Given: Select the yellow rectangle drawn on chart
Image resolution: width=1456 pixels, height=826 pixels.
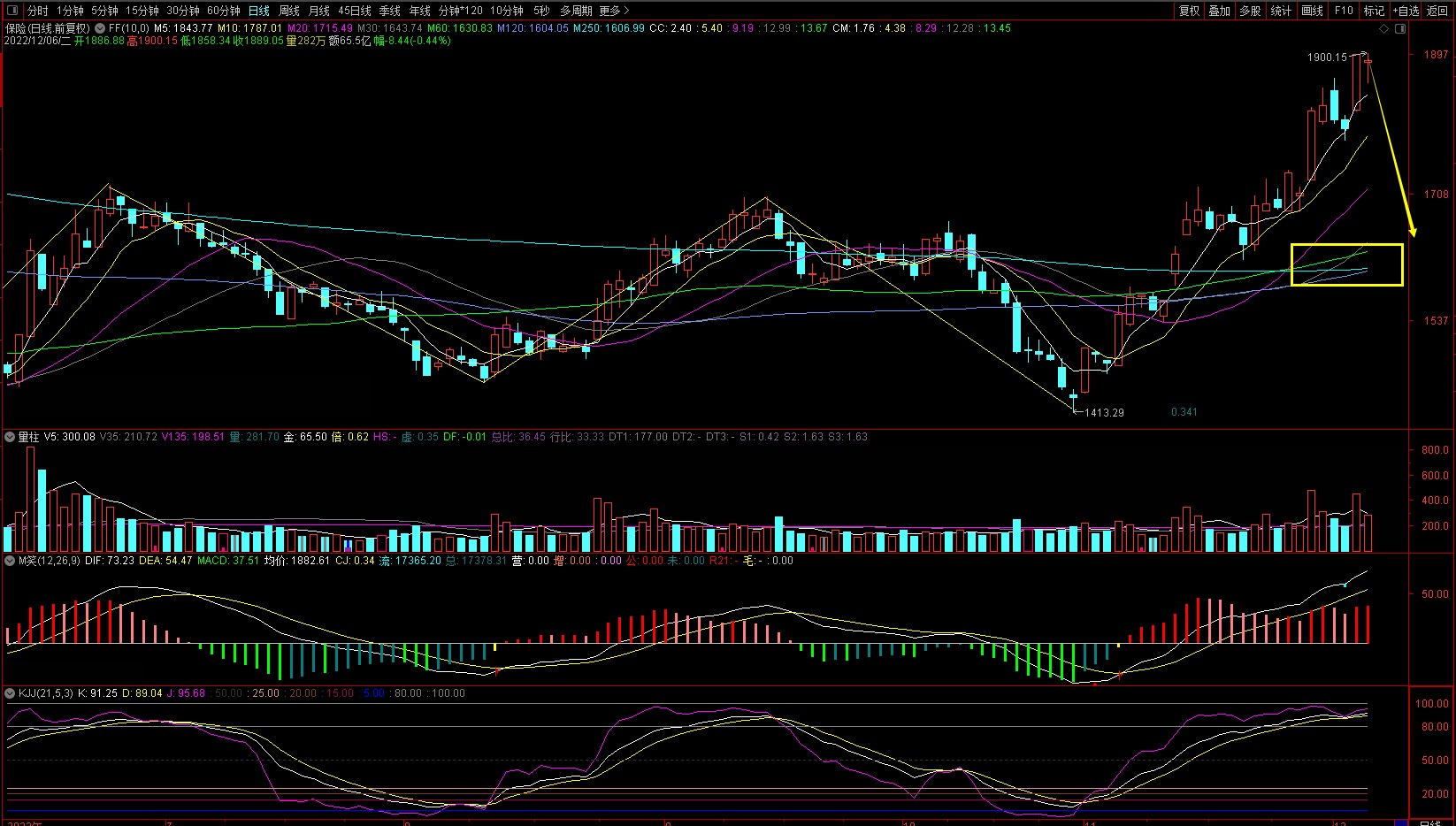Looking at the screenshot, I should coord(1346,245).
